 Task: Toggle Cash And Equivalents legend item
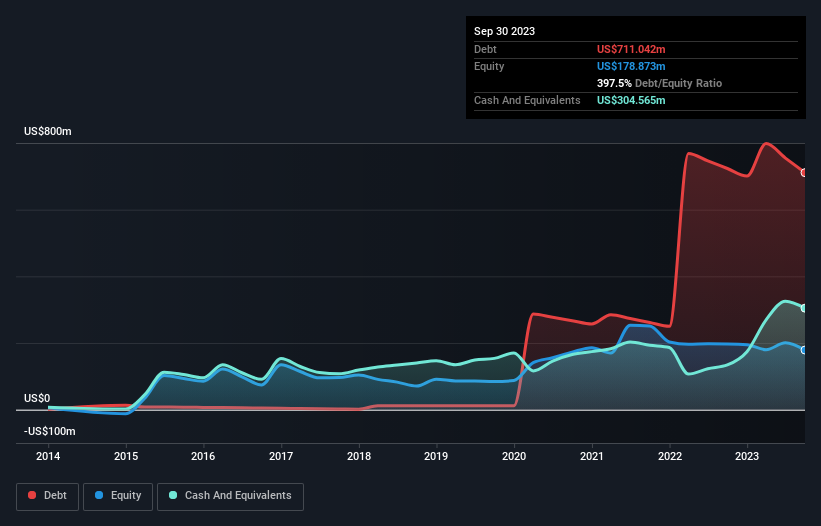(x=229, y=495)
